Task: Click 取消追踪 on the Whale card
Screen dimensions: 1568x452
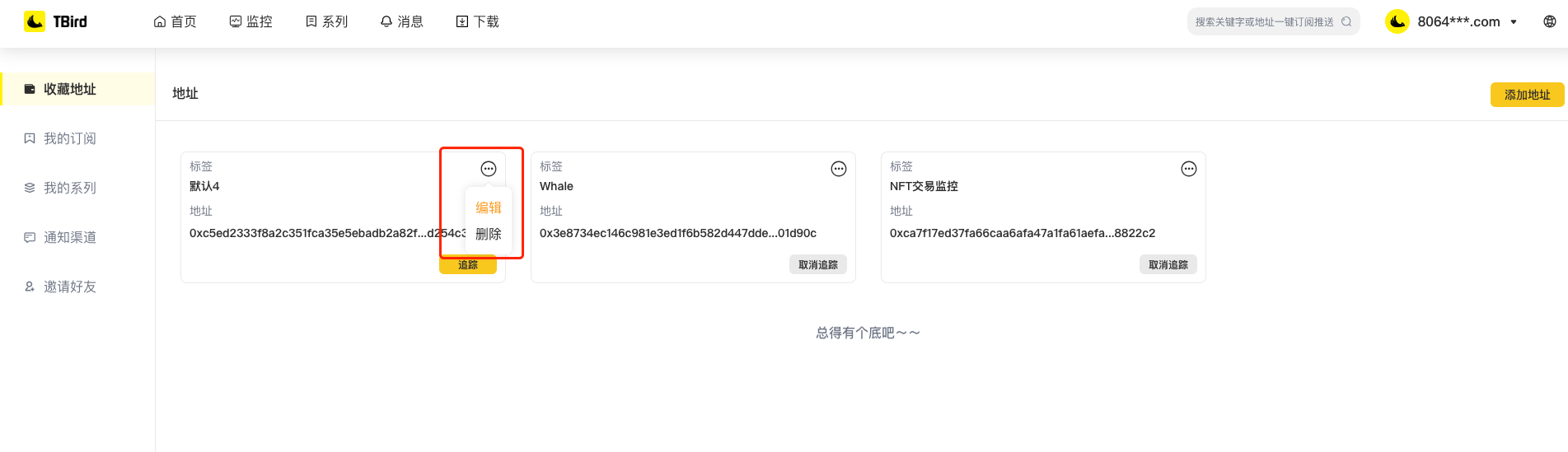Action: click(817, 264)
